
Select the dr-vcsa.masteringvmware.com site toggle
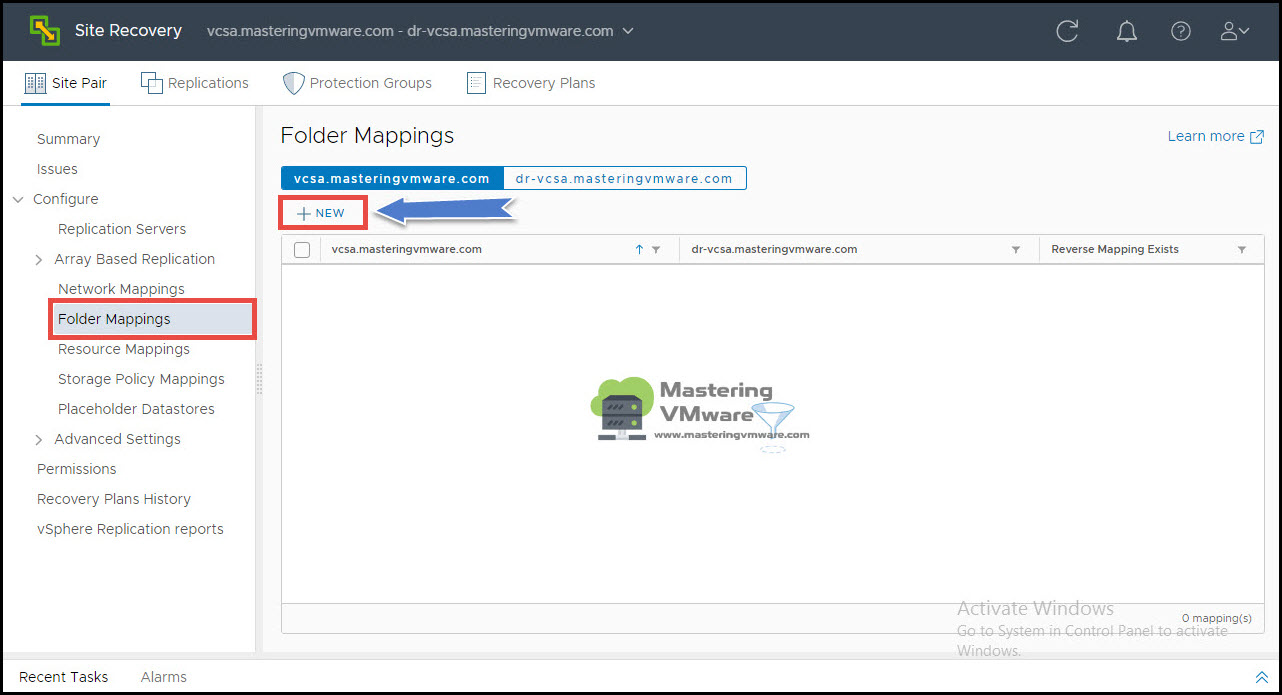(625, 179)
